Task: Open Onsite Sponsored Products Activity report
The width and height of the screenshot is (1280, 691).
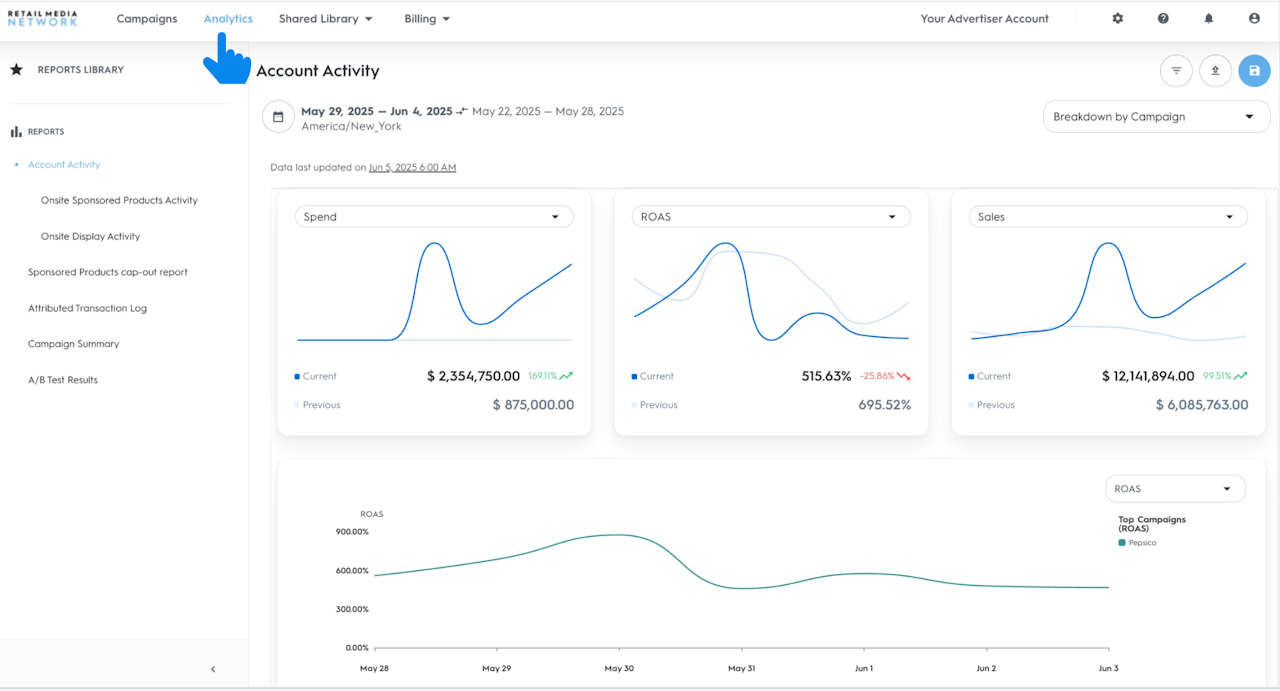Action: (119, 201)
